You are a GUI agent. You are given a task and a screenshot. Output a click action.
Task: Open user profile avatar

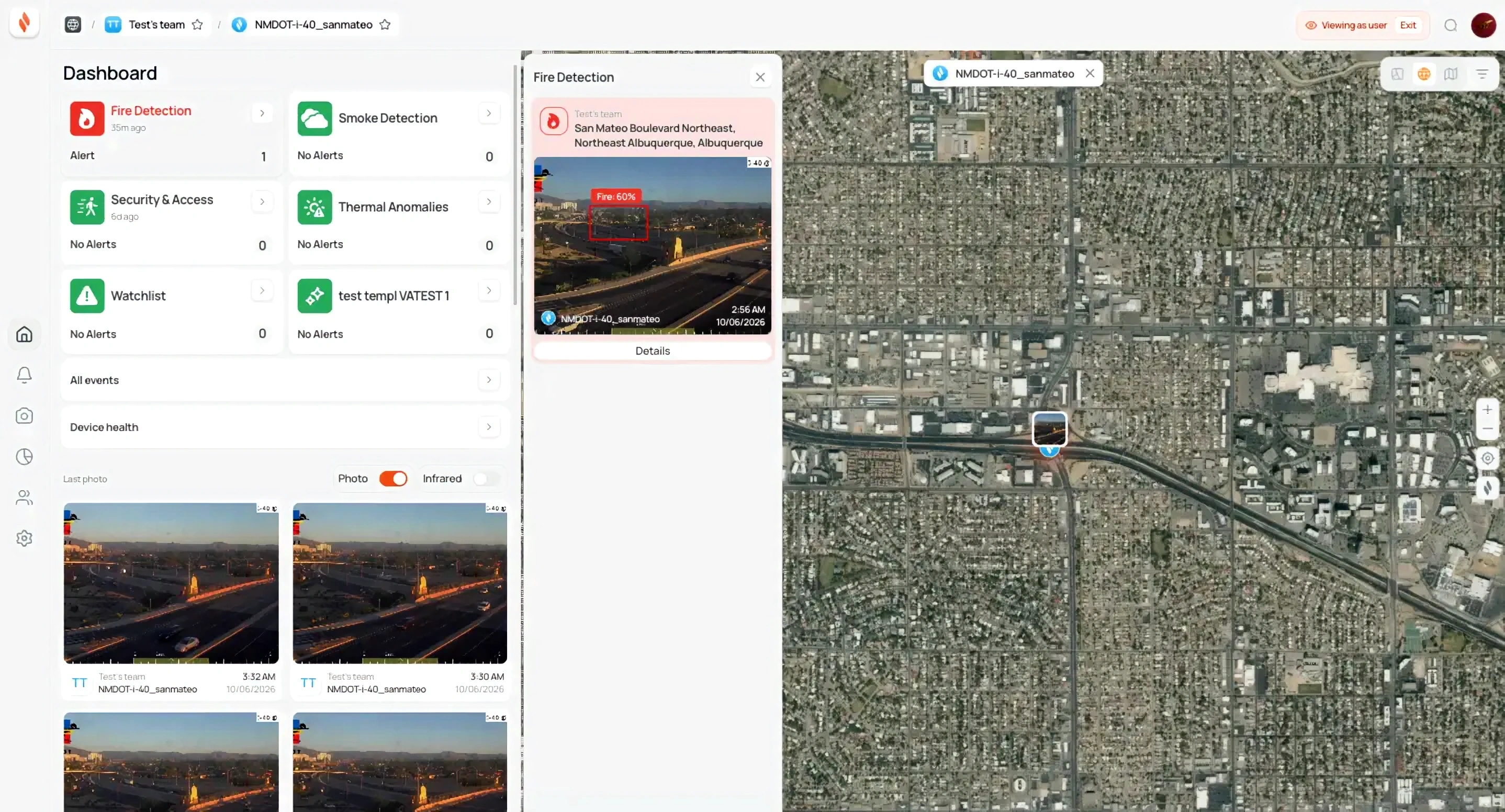pos(1484,25)
